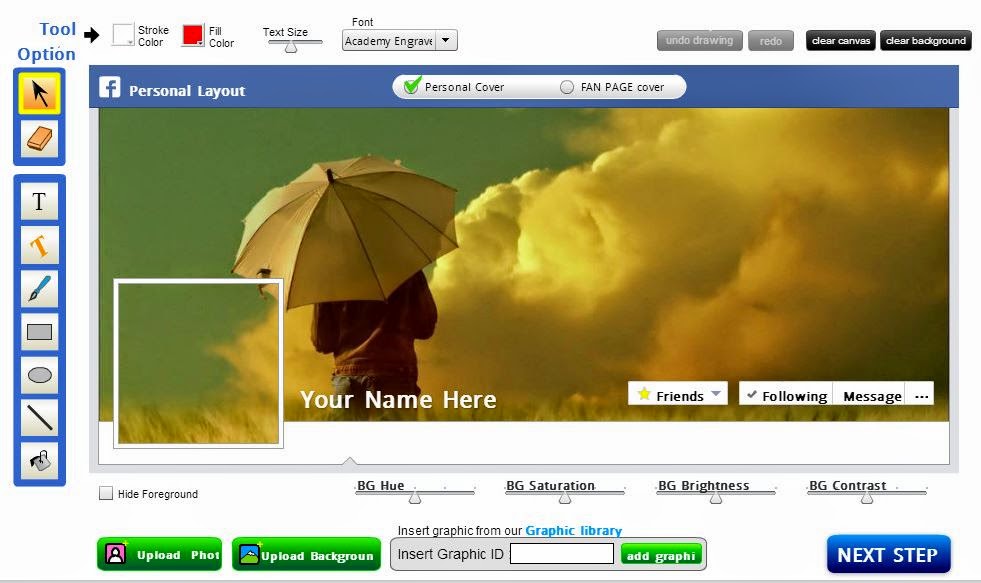Enable the Hide Foreground checkbox
Viewport: 981px width, 583px height.
coord(104,493)
